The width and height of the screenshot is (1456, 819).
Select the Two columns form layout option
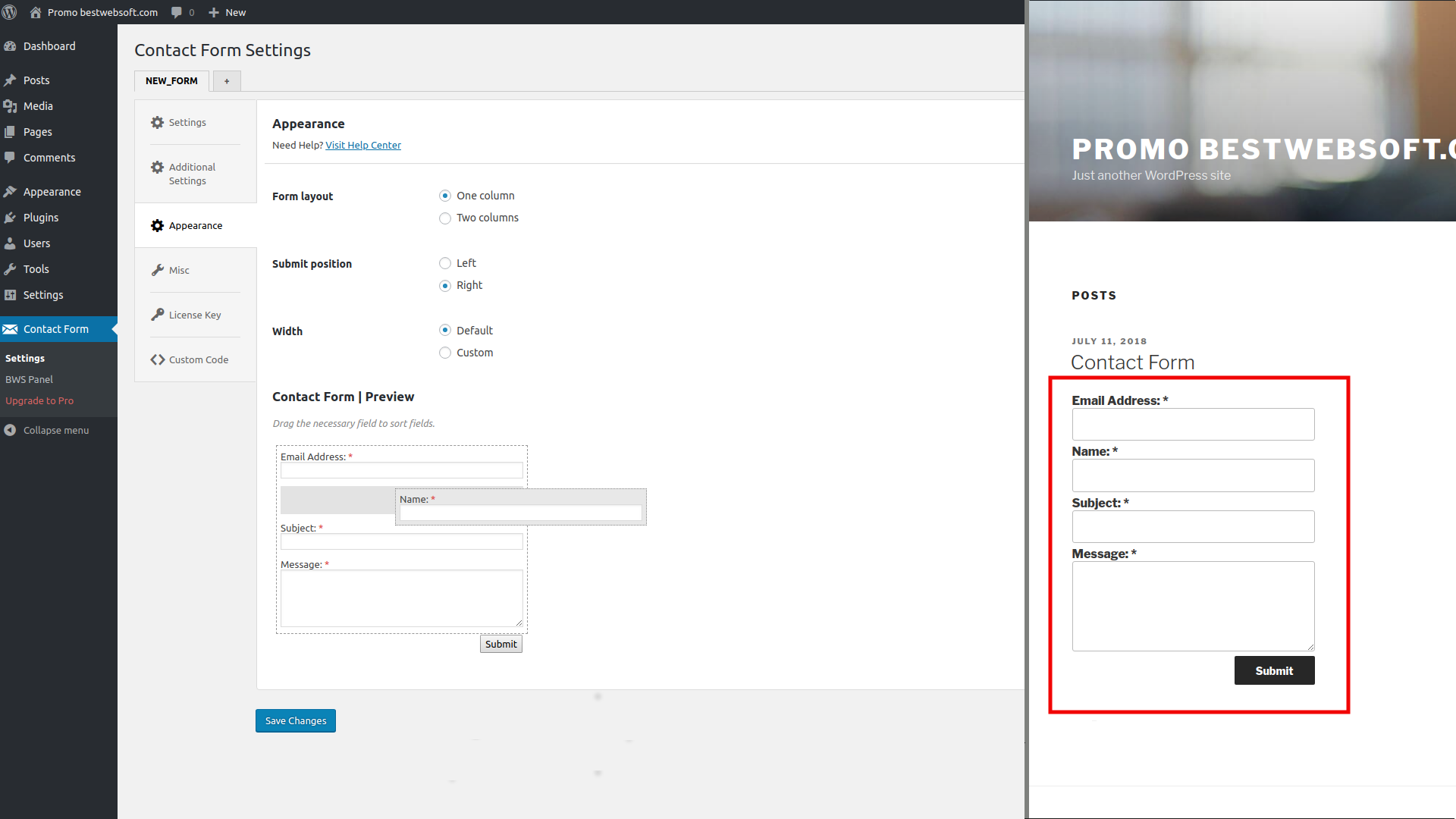(x=445, y=218)
